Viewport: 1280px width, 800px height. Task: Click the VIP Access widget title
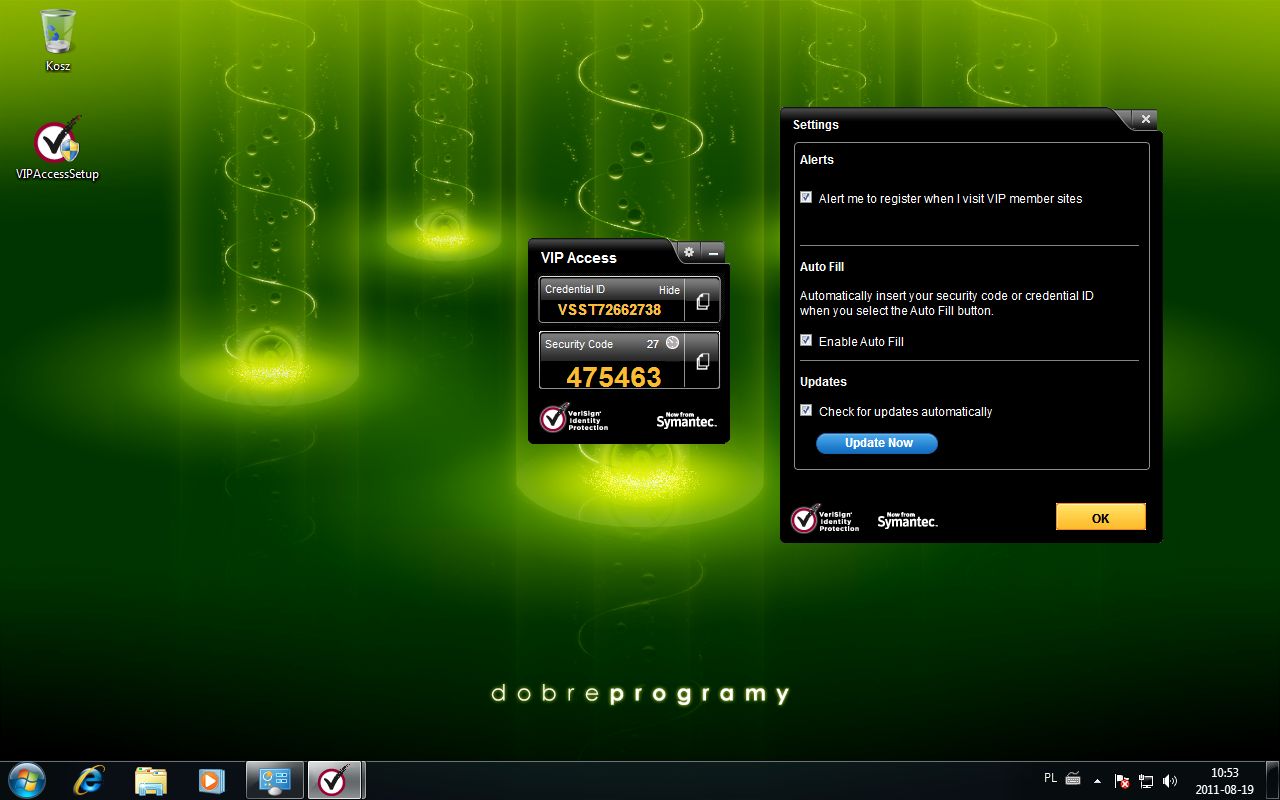578,258
